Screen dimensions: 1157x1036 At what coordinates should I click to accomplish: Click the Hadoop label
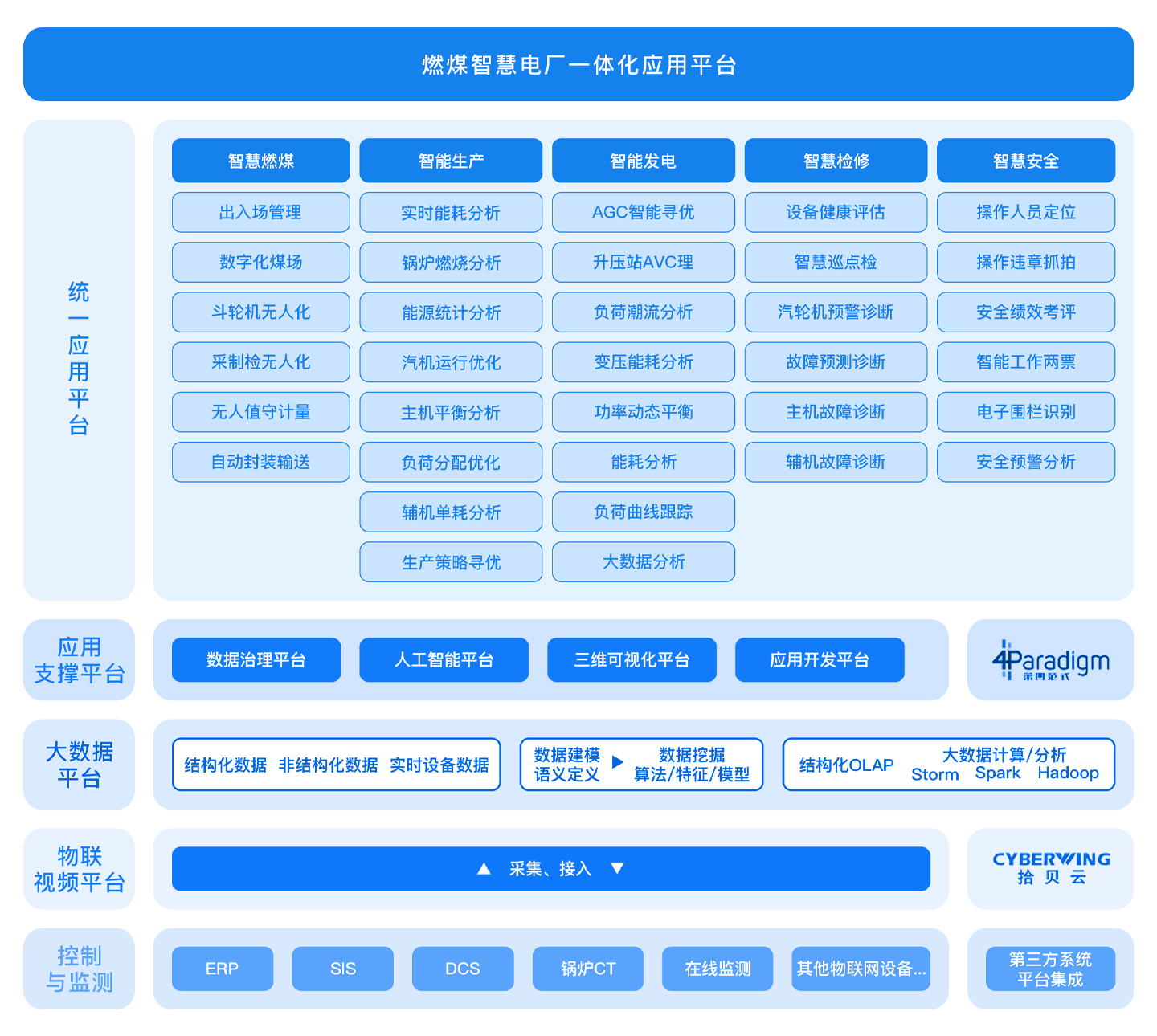(1068, 773)
